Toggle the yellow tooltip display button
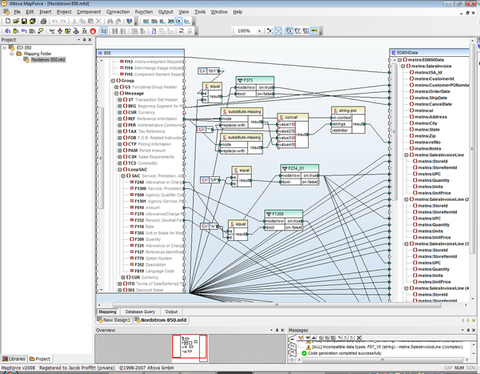This screenshot has height=374, width=480. click(314, 31)
